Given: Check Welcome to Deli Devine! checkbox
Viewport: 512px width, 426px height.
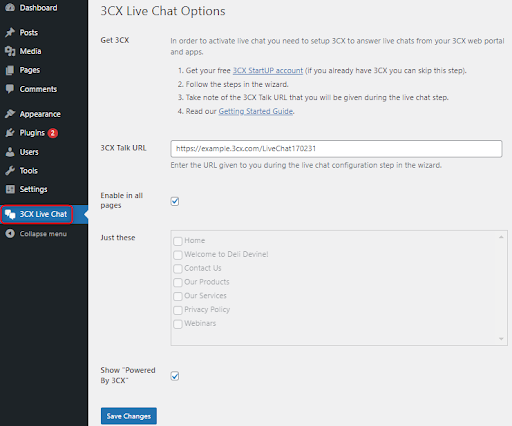Looking at the screenshot, I should point(178,255).
